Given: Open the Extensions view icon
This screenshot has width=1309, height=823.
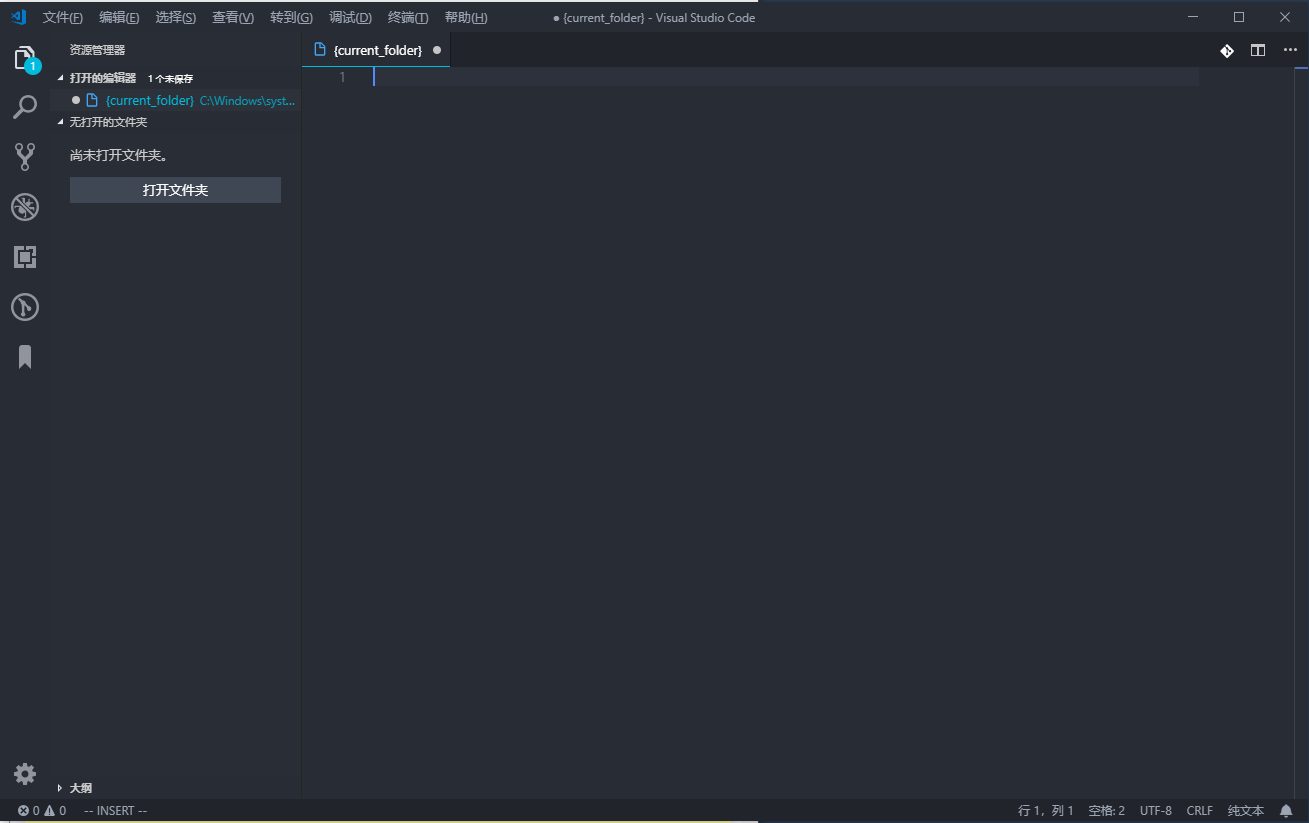Looking at the screenshot, I should 25,257.
